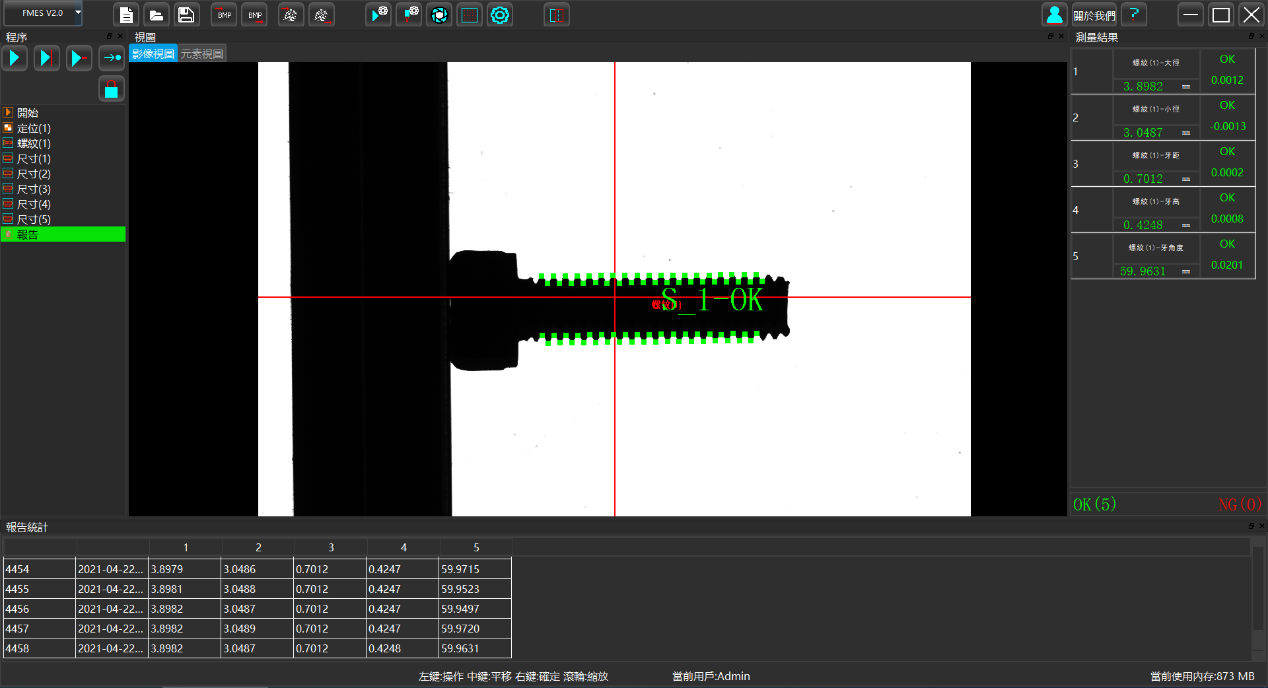Toggle the cyan padlock lock button
Viewport: 1268px width, 688px height.
point(111,89)
